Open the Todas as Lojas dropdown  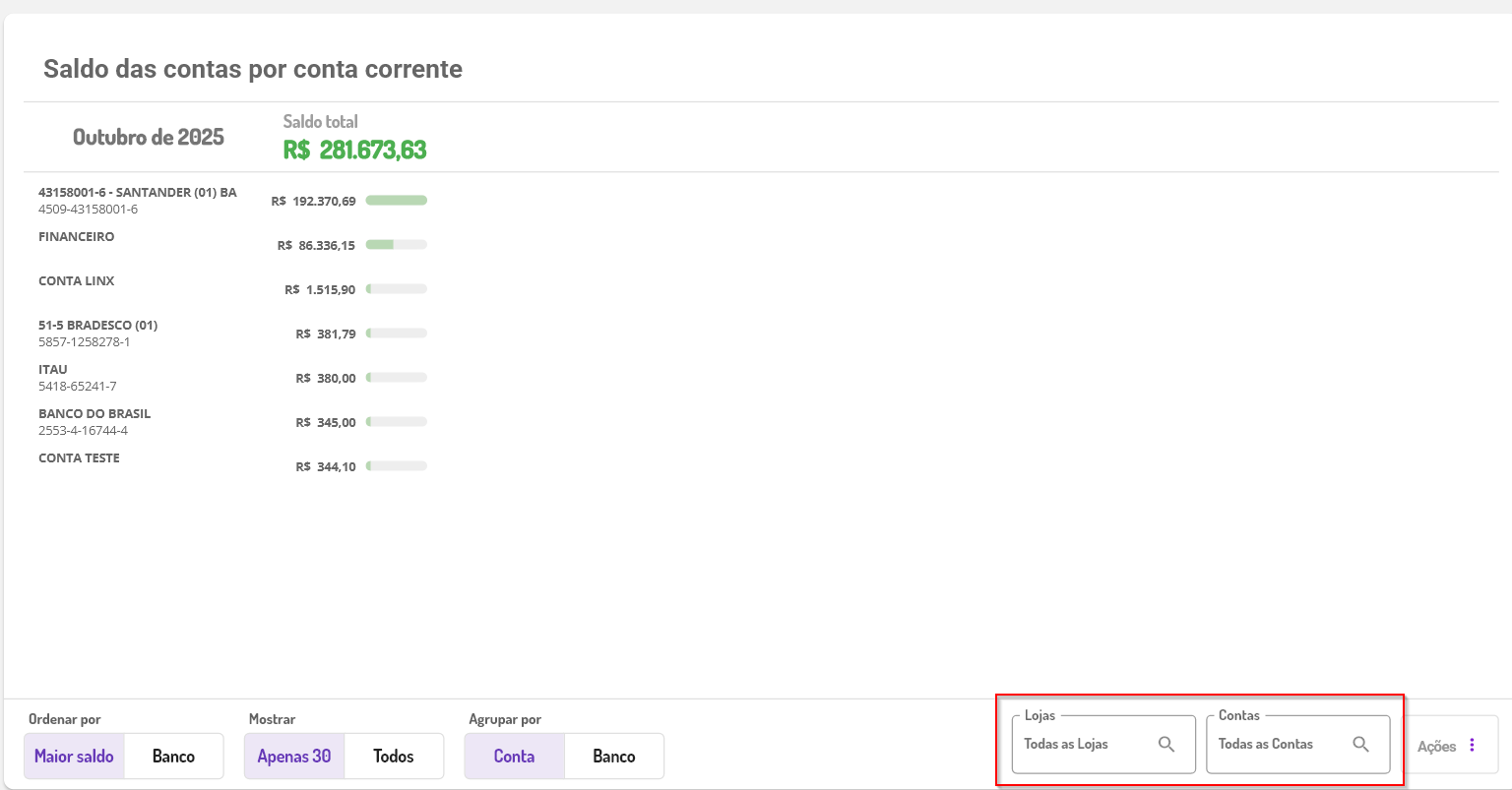(1083, 745)
